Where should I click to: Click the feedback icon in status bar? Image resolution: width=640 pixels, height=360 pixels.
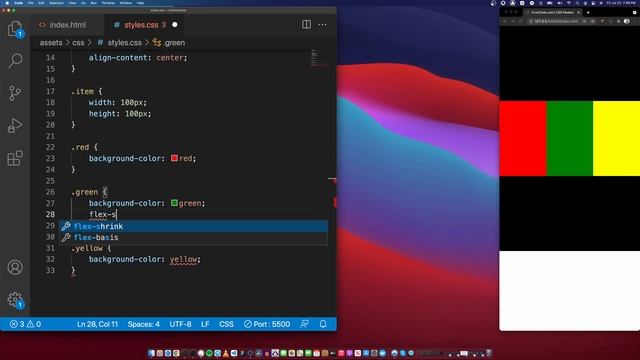pos(304,324)
